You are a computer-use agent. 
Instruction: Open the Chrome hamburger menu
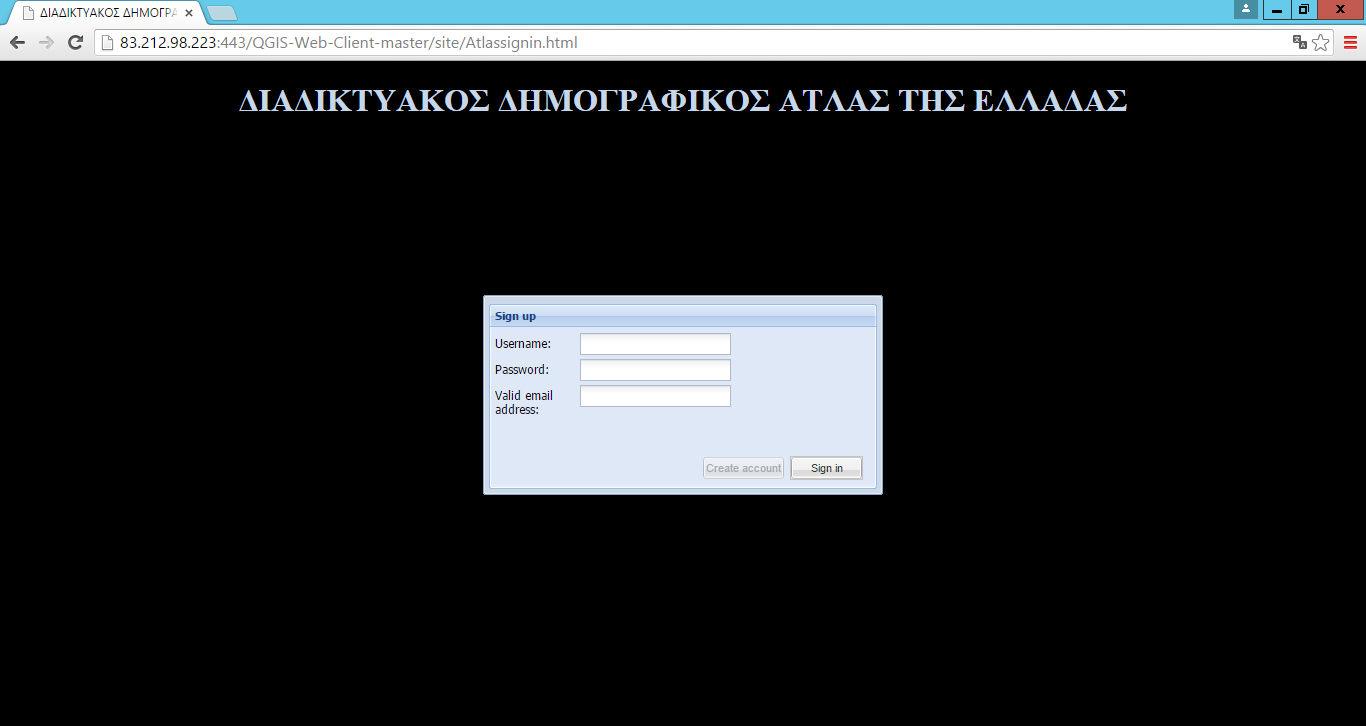pos(1350,42)
